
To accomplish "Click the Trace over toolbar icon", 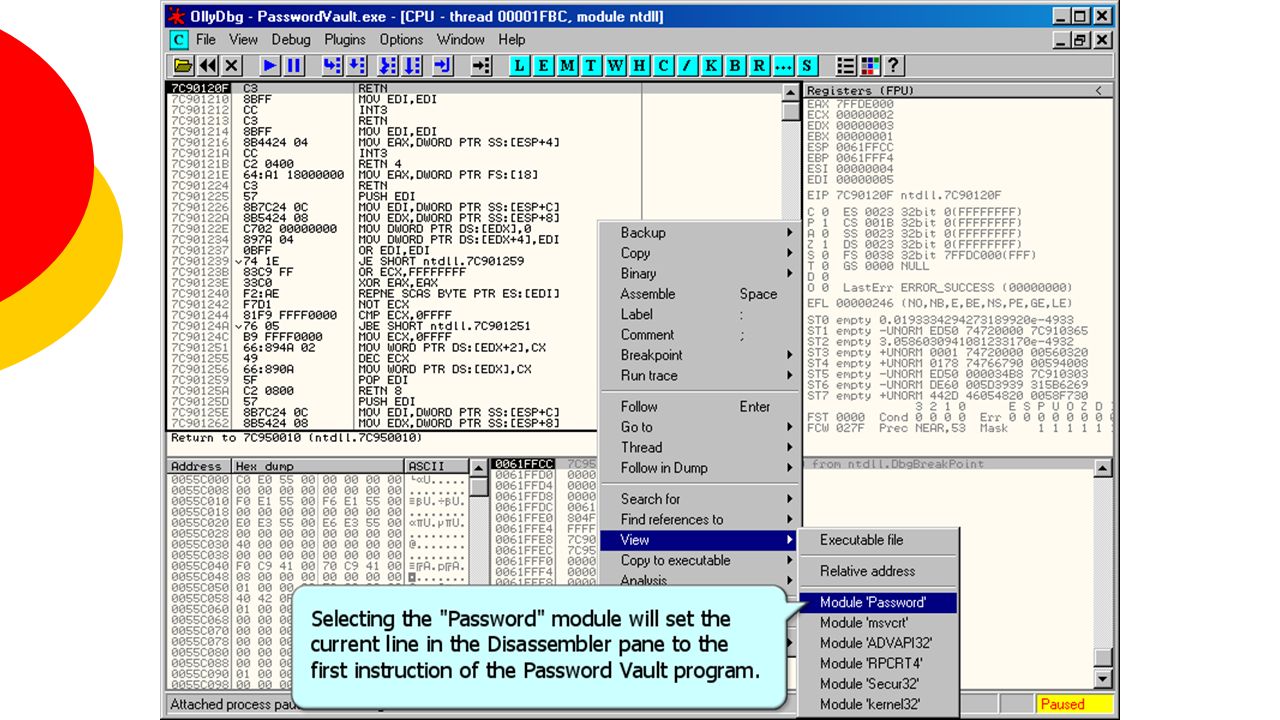I will tap(413, 66).
